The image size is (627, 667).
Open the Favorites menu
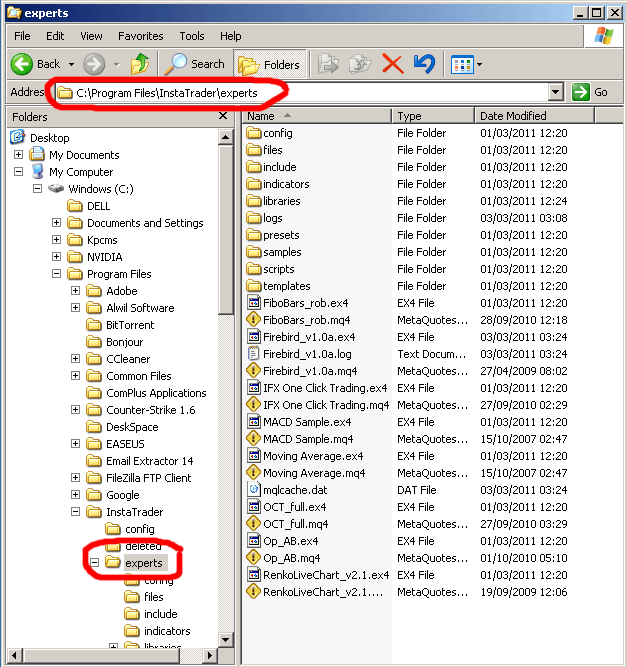click(x=141, y=36)
